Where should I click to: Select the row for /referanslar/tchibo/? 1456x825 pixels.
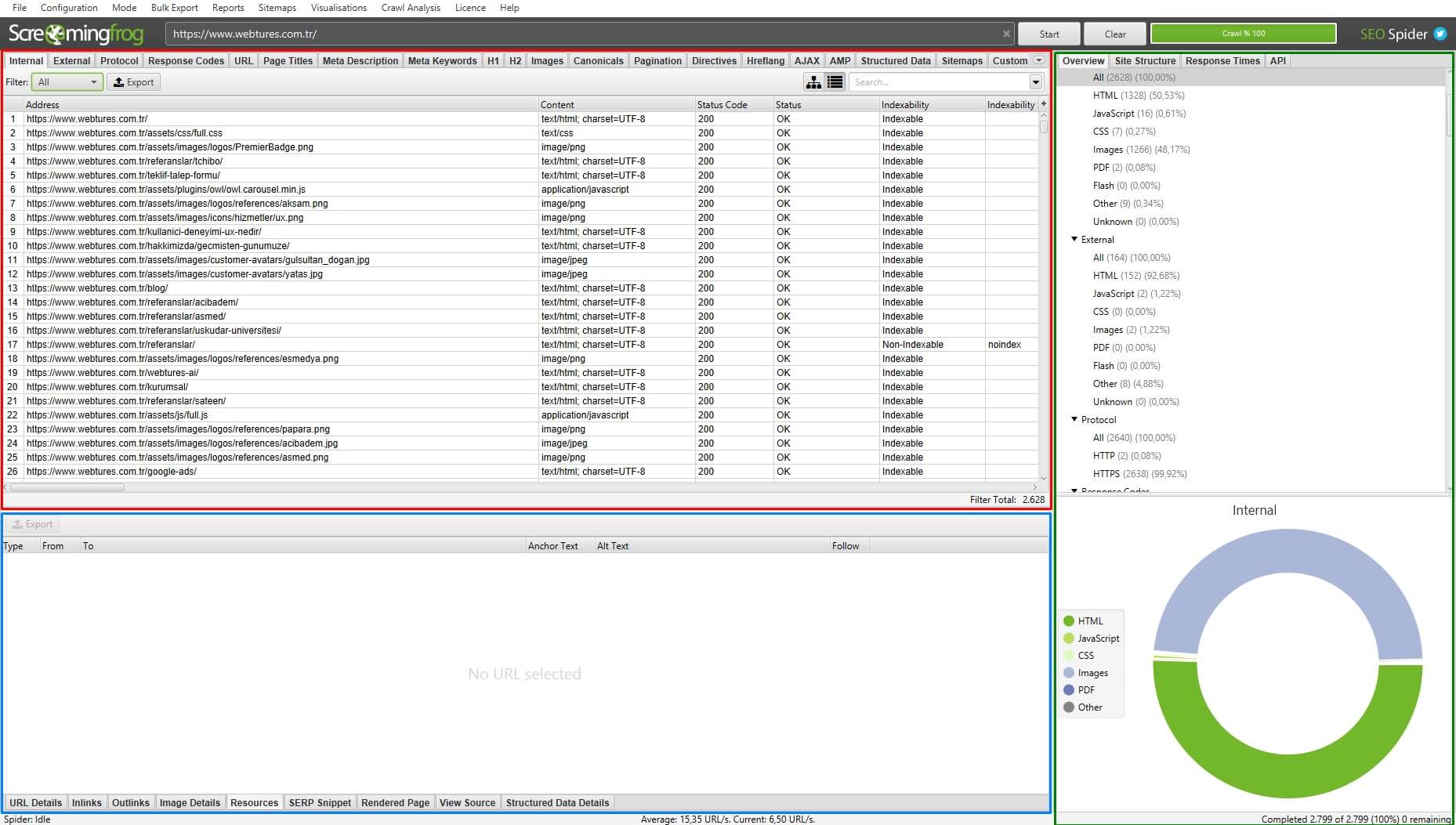(522, 161)
